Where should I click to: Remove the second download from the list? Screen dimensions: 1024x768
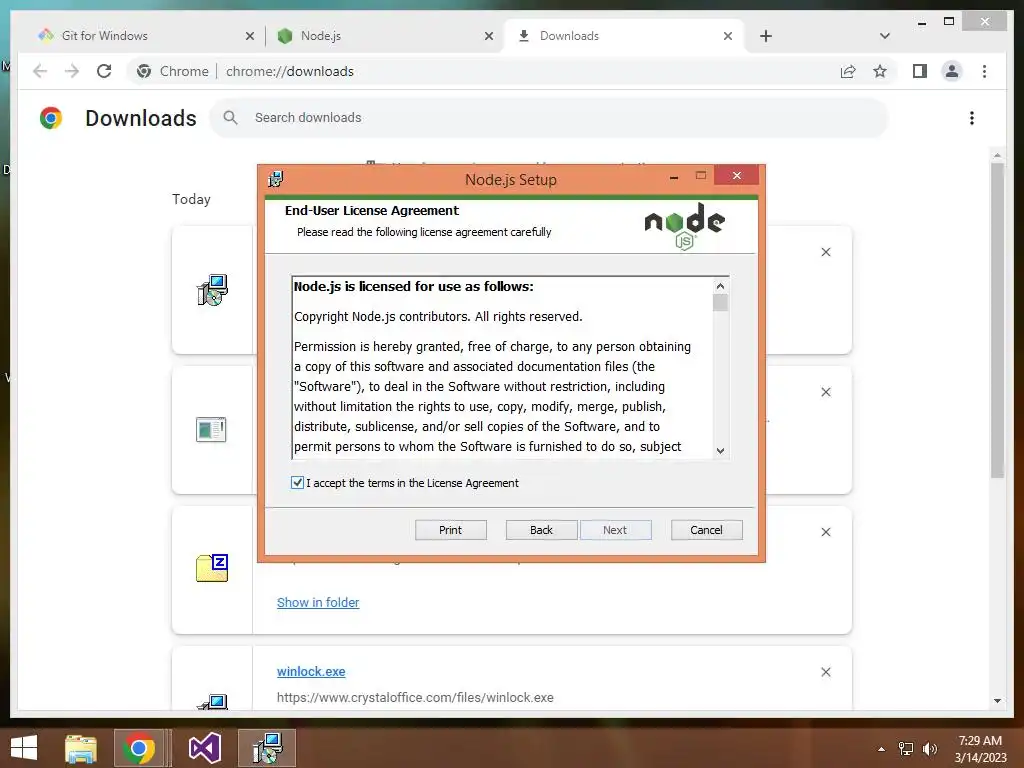point(825,392)
